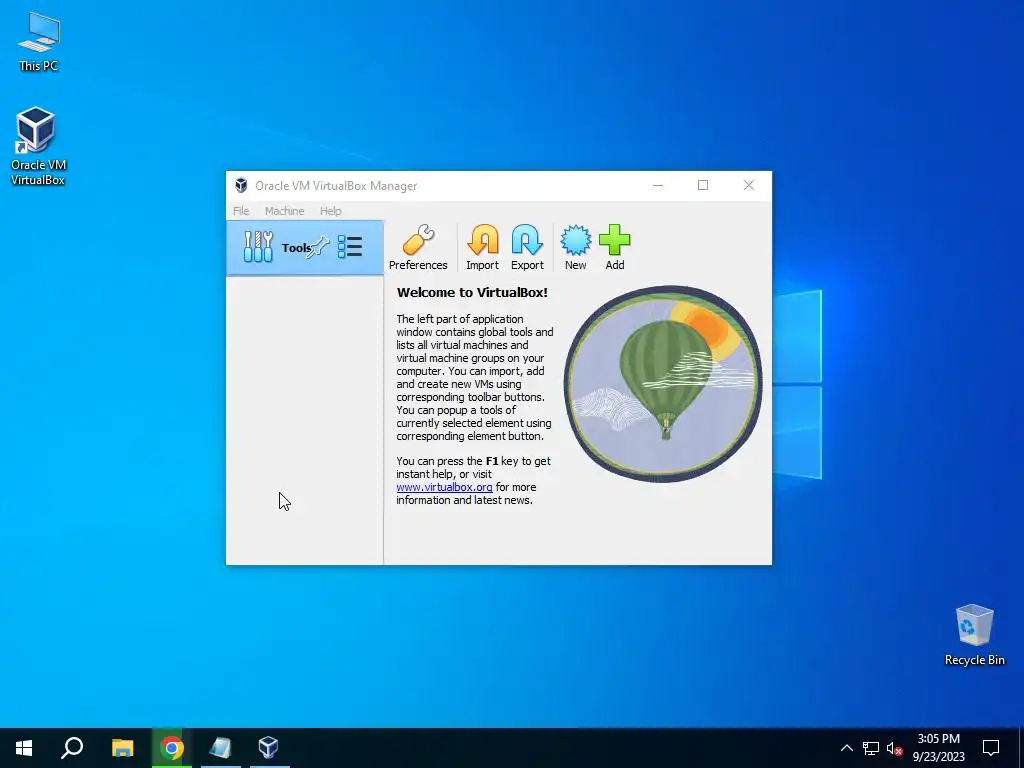
Task: Open the notification center
Action: pos(991,748)
